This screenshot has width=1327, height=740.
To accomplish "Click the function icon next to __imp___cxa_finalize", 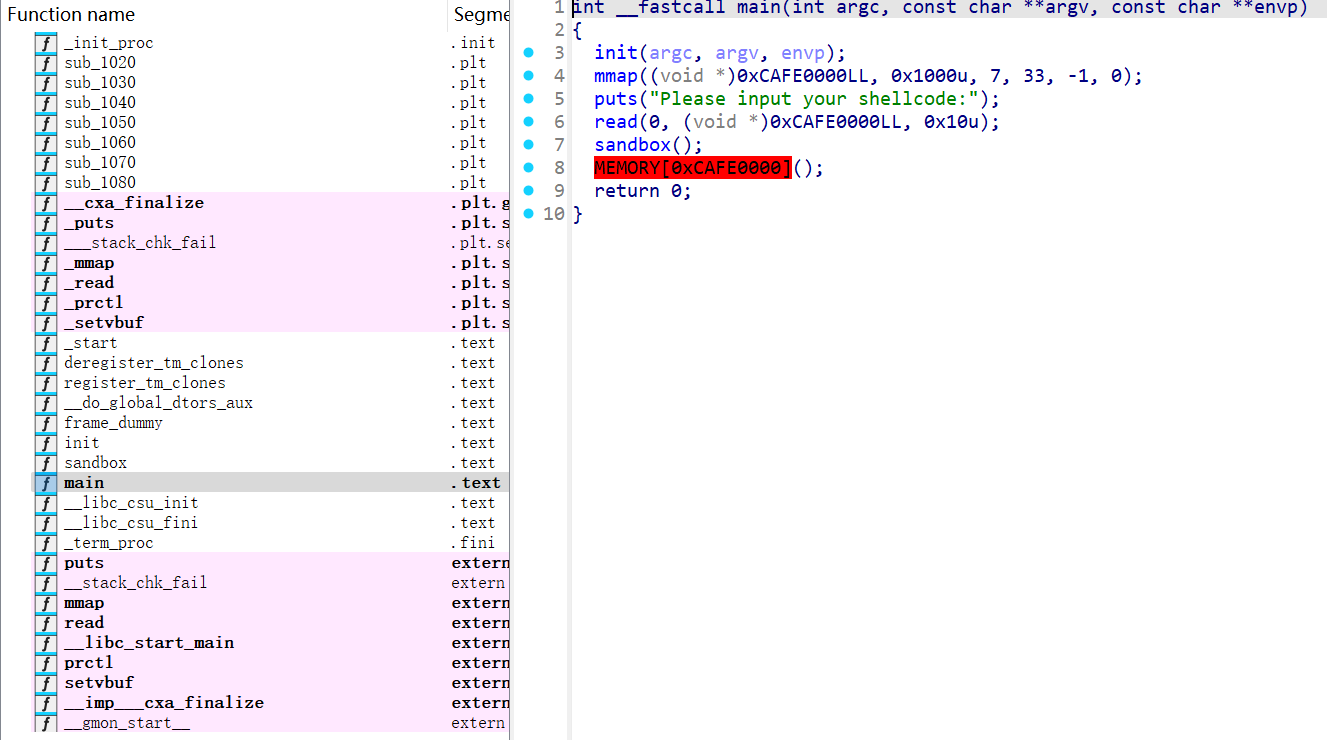I will pos(46,703).
